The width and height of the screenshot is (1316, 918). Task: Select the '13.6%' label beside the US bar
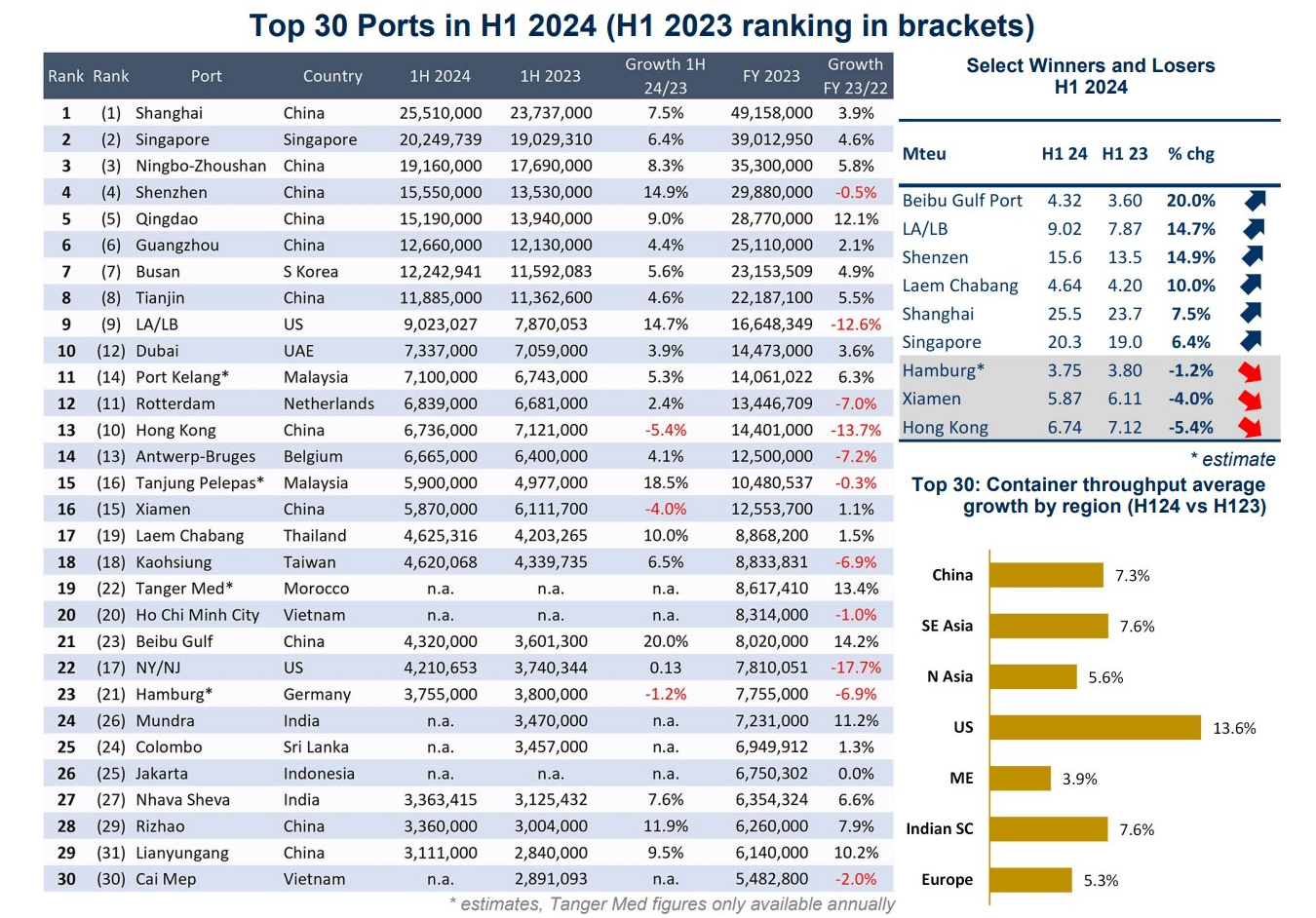[x=1234, y=728]
